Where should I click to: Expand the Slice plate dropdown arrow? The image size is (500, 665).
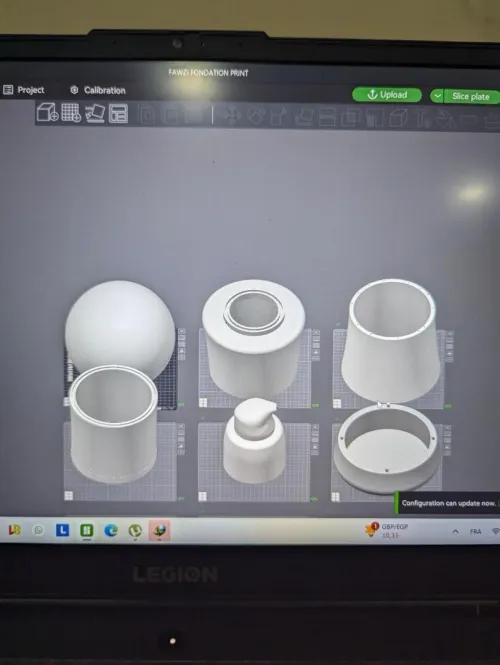(x=437, y=96)
